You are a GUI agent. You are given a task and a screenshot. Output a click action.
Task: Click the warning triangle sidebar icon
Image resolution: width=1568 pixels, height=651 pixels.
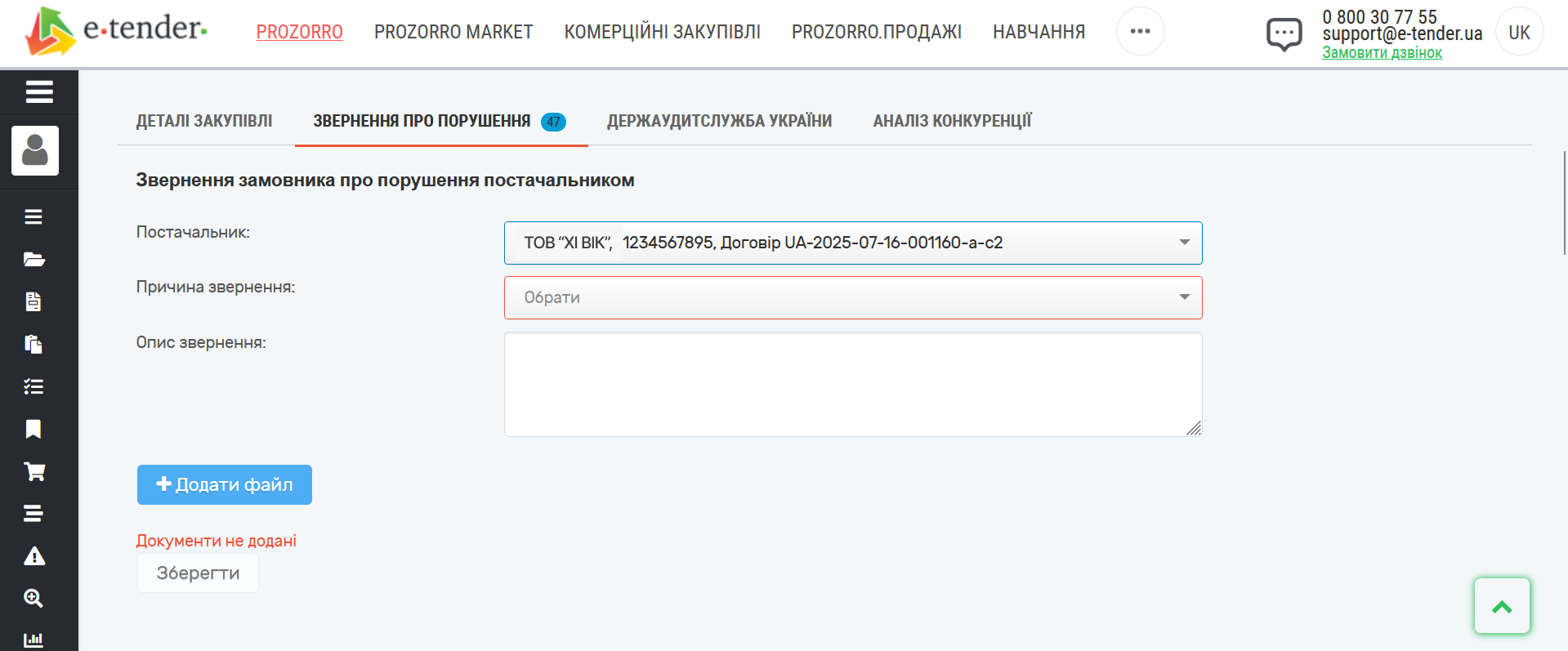[x=34, y=556]
